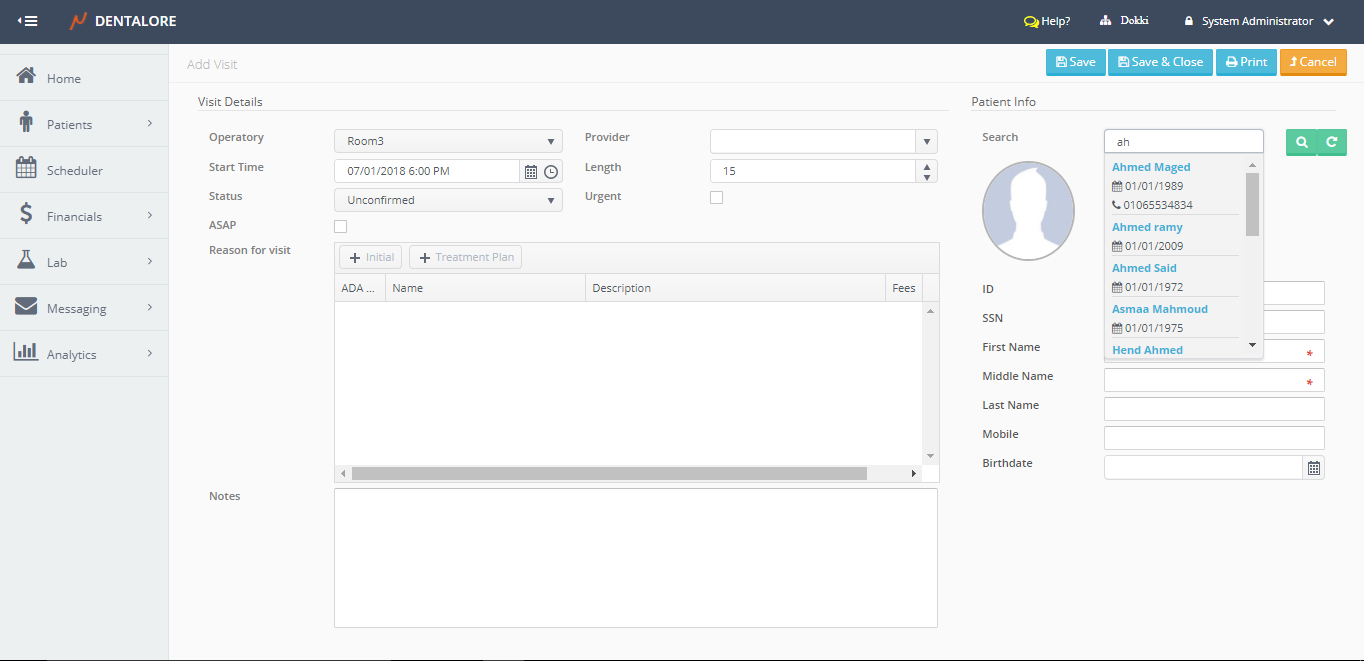Open the Start Time calendar picker icon
The height and width of the screenshot is (661, 1364).
(x=531, y=172)
